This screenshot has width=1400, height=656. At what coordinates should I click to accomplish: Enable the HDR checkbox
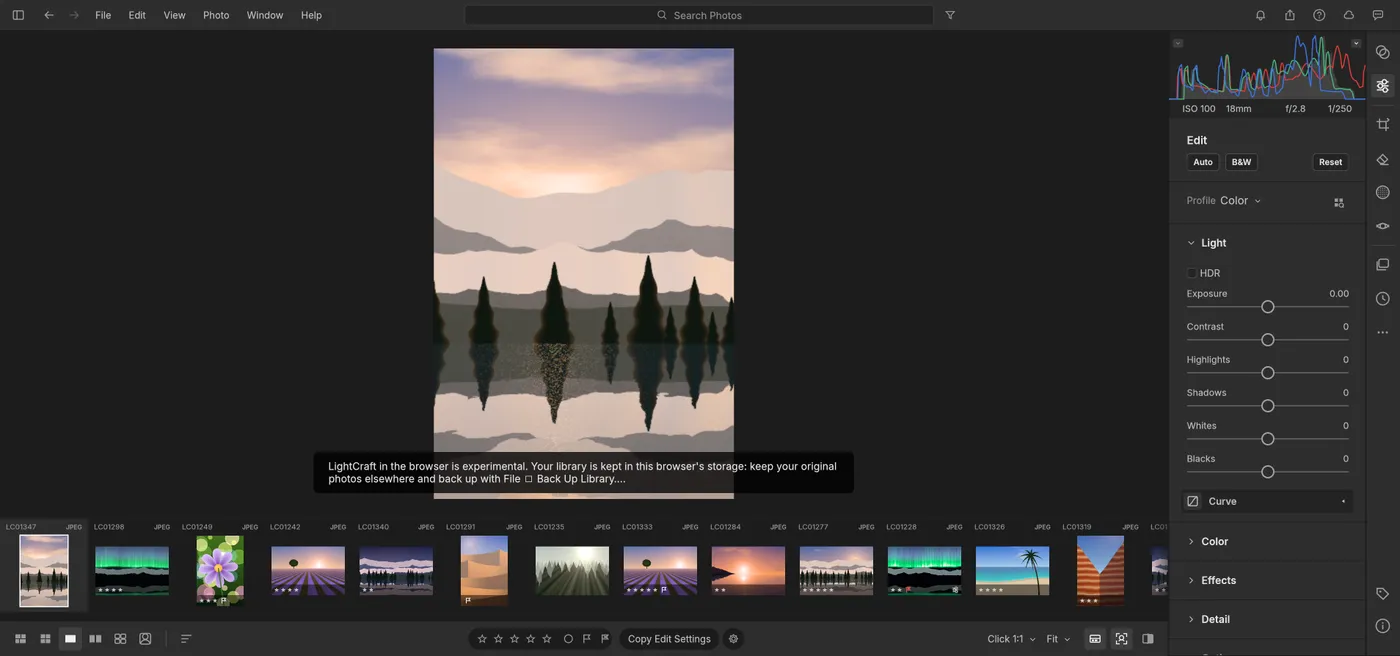1192,273
